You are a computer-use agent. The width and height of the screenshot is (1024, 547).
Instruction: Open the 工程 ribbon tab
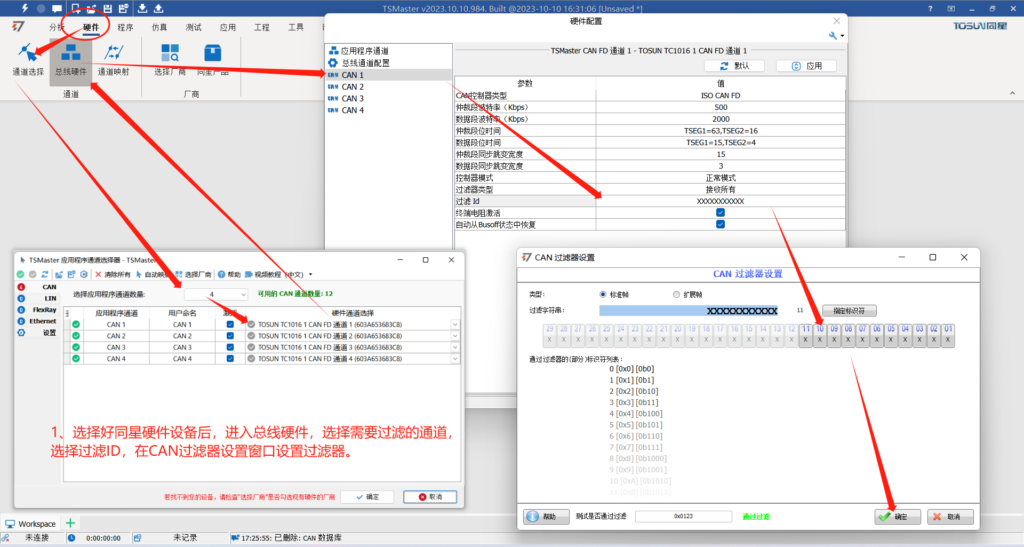262,27
